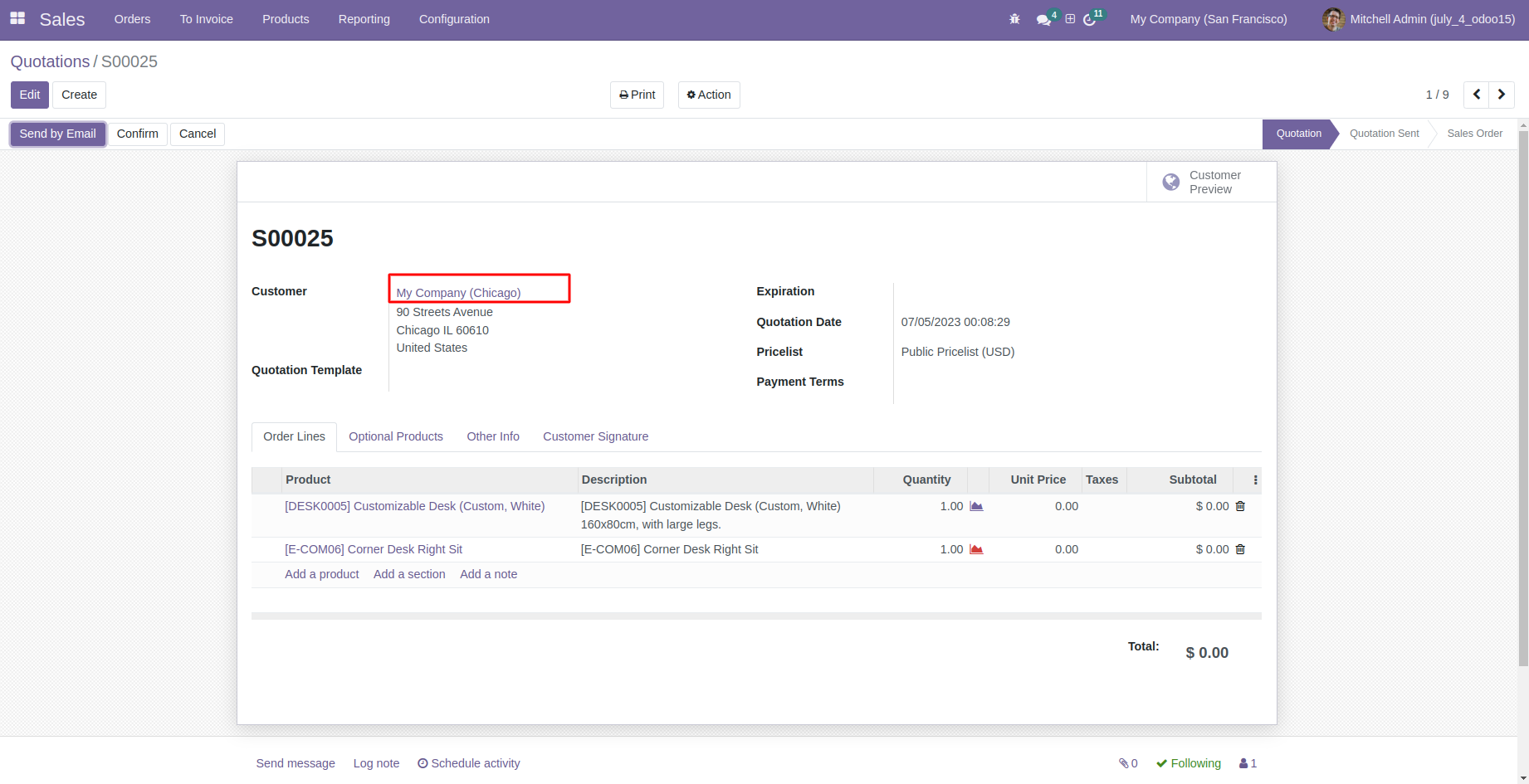Open the conversations chat icon
1529x784 pixels.
(1043, 19)
